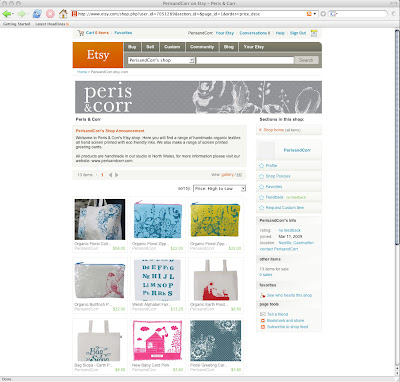Click the Etsy orange logo
Screen dimensions: 400x382
click(98, 55)
